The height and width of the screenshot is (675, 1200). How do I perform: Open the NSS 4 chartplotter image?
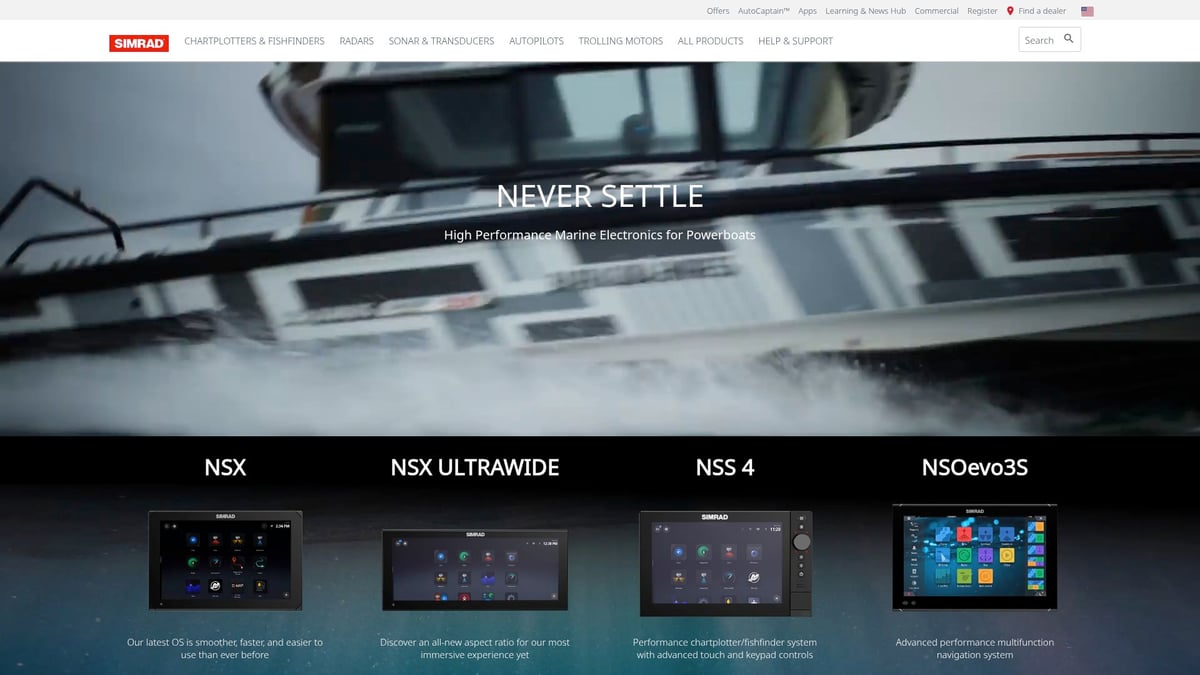[725, 563]
